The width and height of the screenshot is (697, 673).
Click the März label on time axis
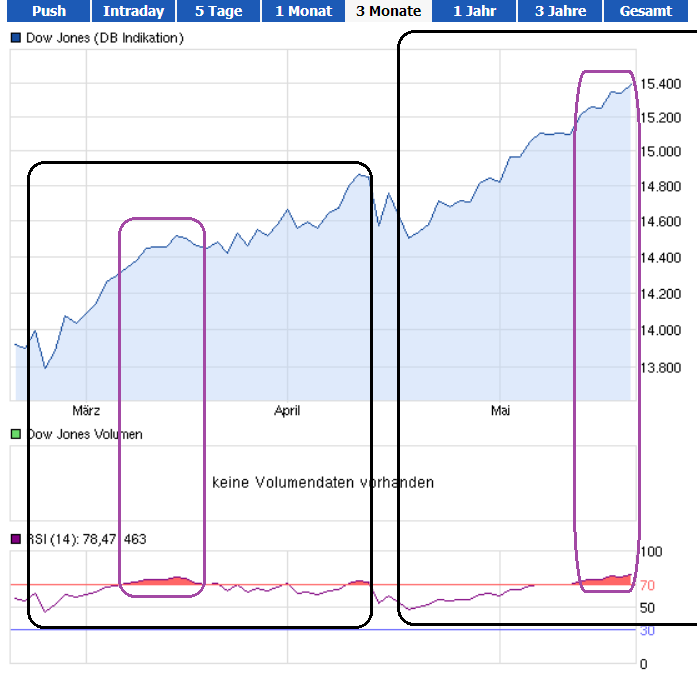tap(86, 410)
